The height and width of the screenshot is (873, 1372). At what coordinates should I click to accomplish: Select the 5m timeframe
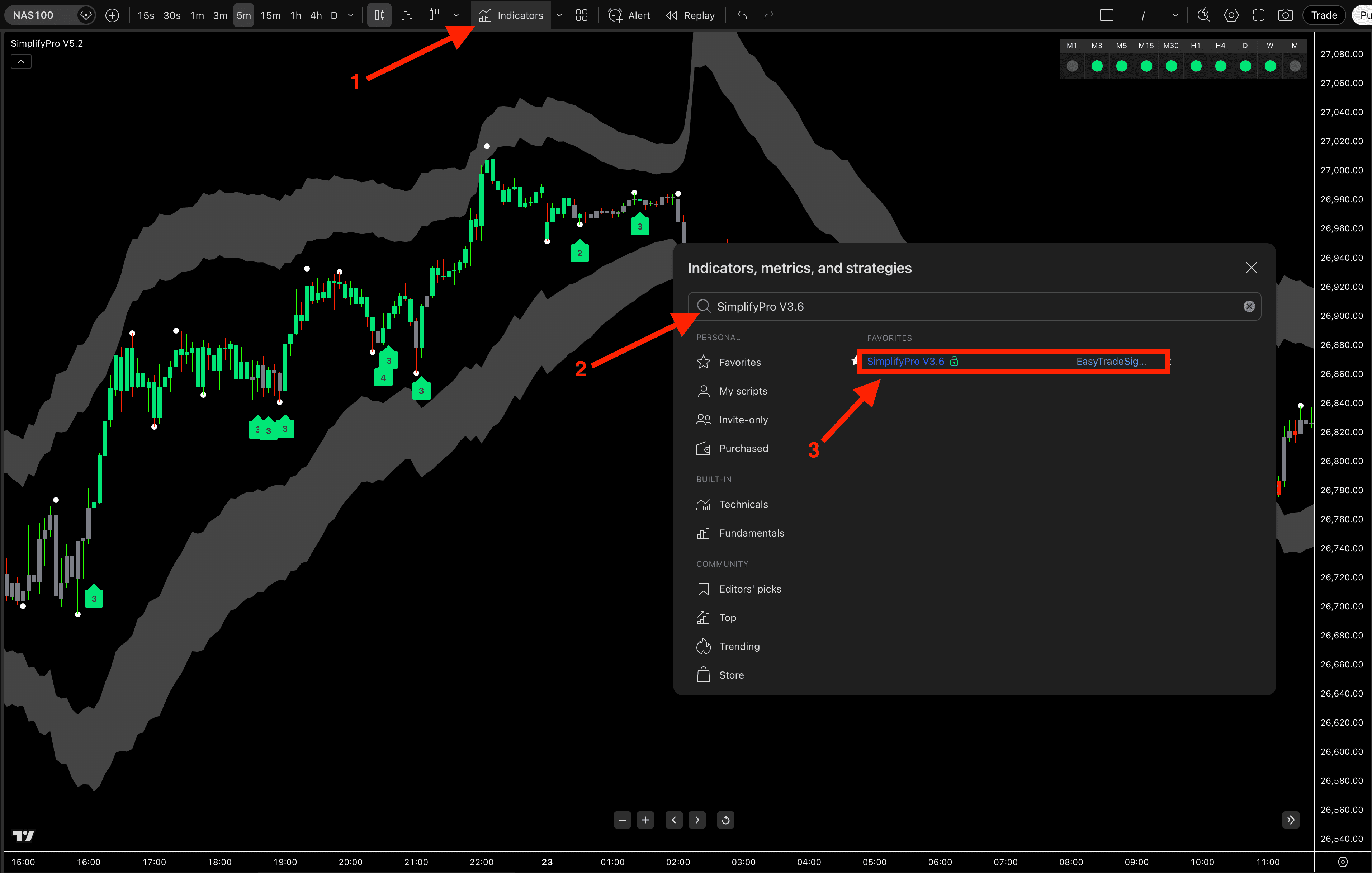(x=243, y=15)
